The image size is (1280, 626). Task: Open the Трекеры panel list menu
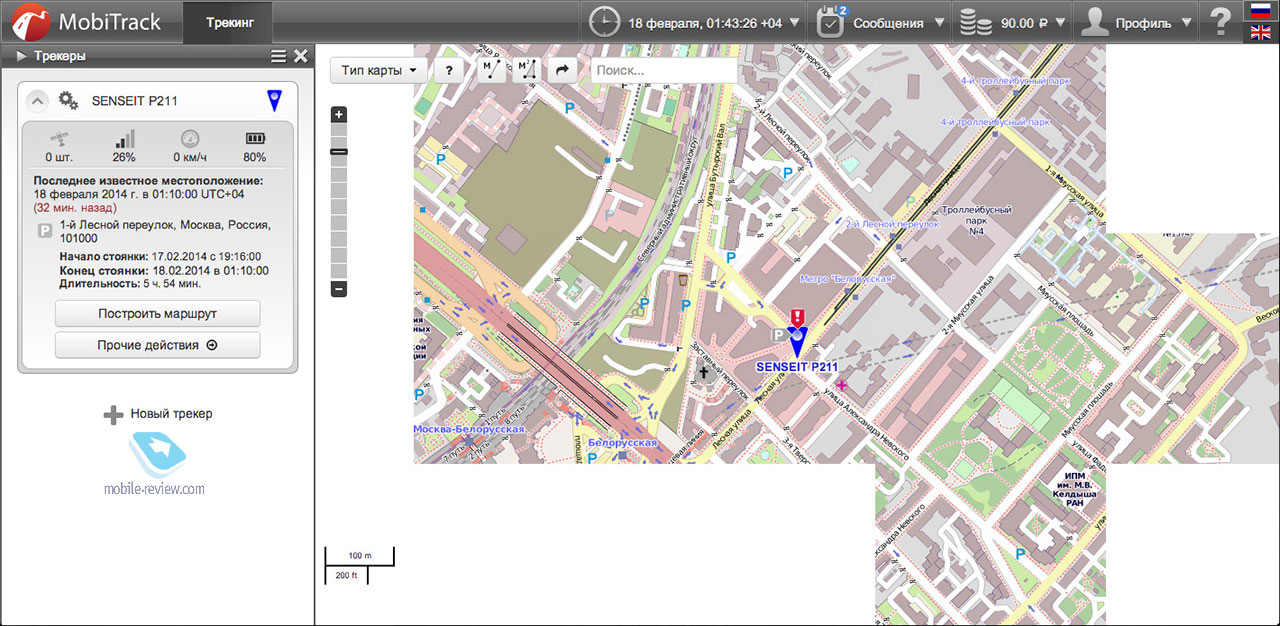(x=278, y=56)
